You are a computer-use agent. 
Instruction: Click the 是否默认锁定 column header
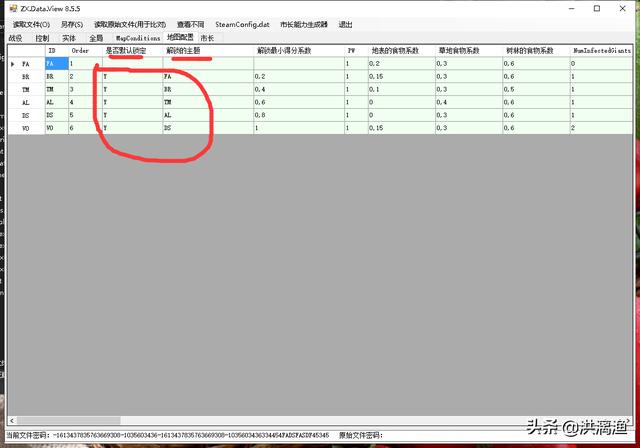point(128,50)
